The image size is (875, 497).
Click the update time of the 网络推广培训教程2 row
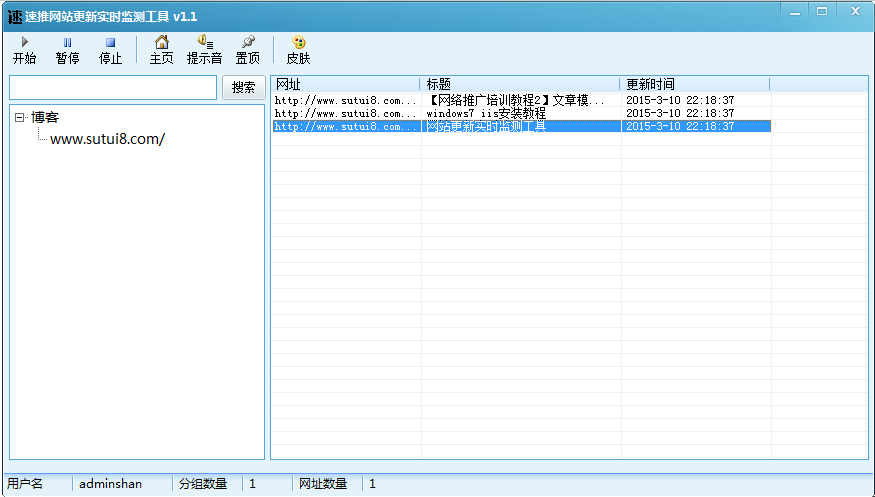[x=680, y=100]
